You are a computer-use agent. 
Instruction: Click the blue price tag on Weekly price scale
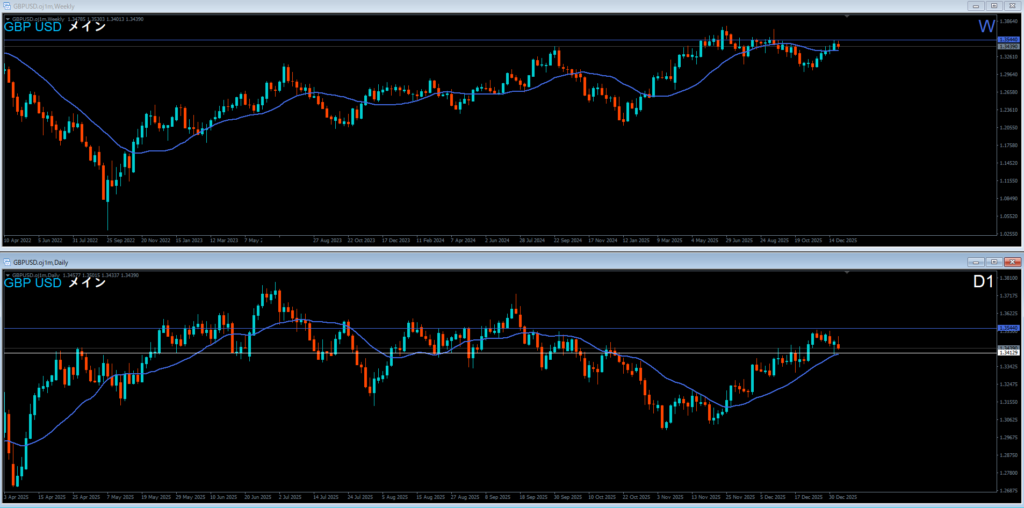click(x=1009, y=40)
